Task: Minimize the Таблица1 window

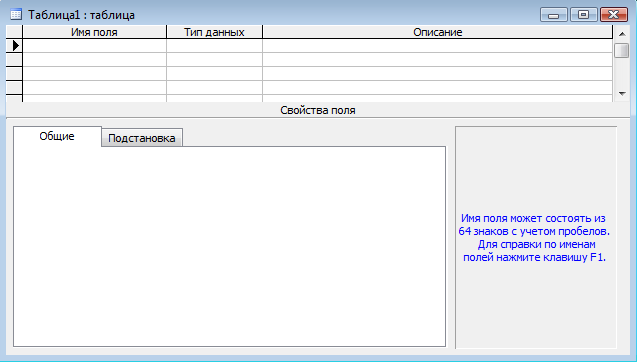Action: pyautogui.click(x=553, y=15)
